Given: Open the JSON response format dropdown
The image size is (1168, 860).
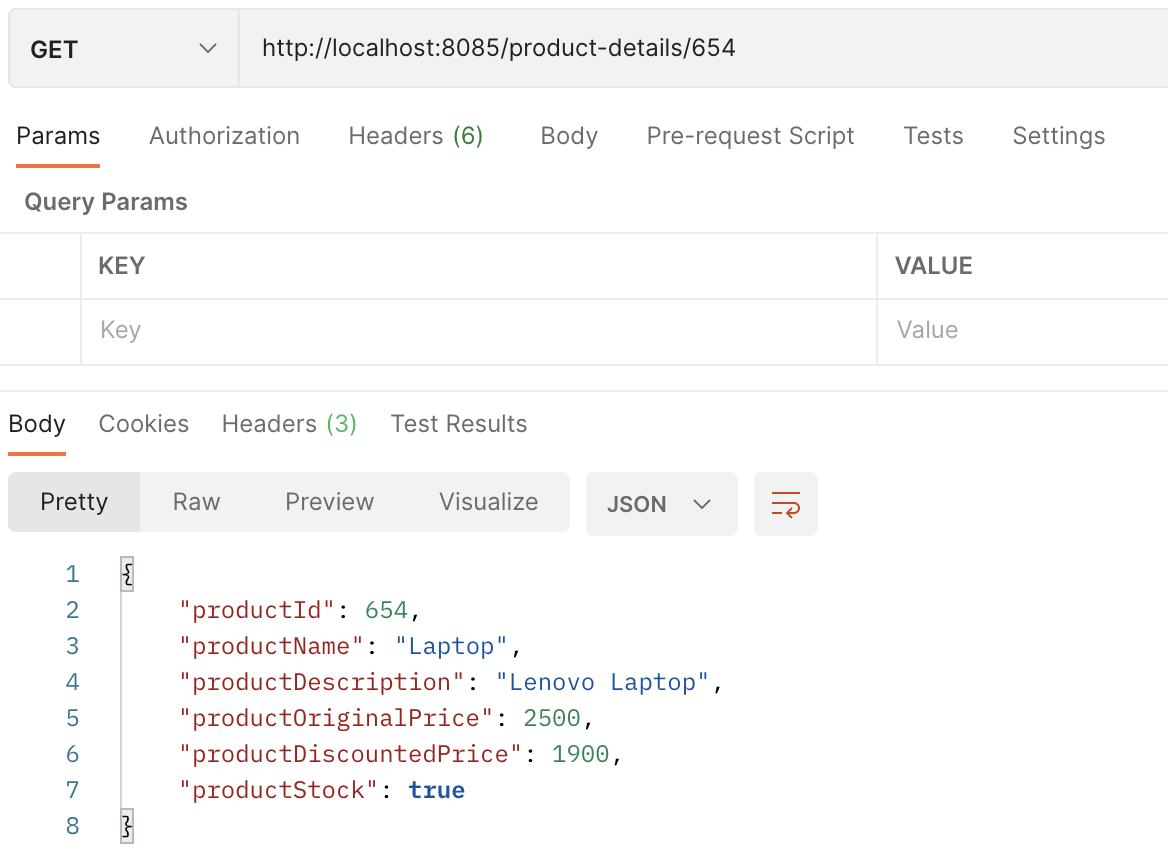Looking at the screenshot, I should (x=661, y=504).
